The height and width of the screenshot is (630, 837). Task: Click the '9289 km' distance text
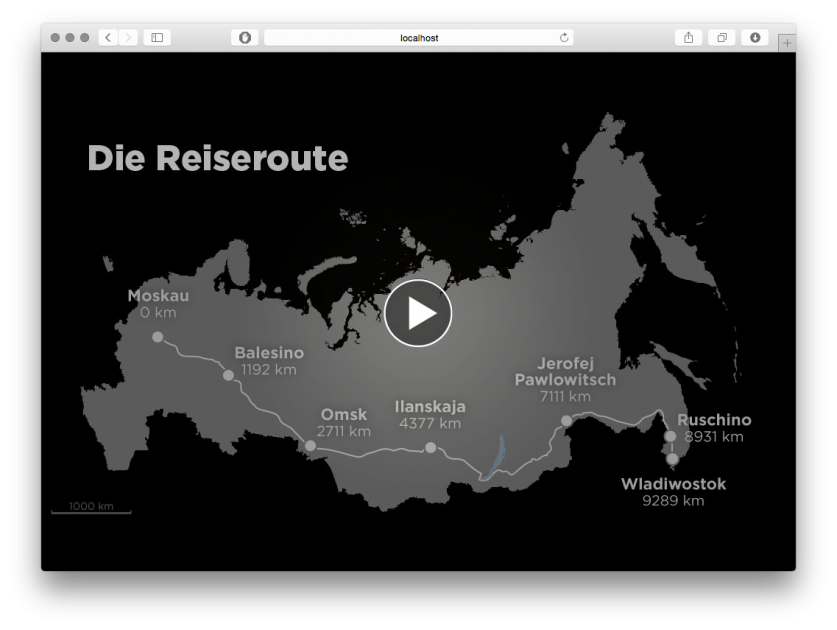click(673, 501)
